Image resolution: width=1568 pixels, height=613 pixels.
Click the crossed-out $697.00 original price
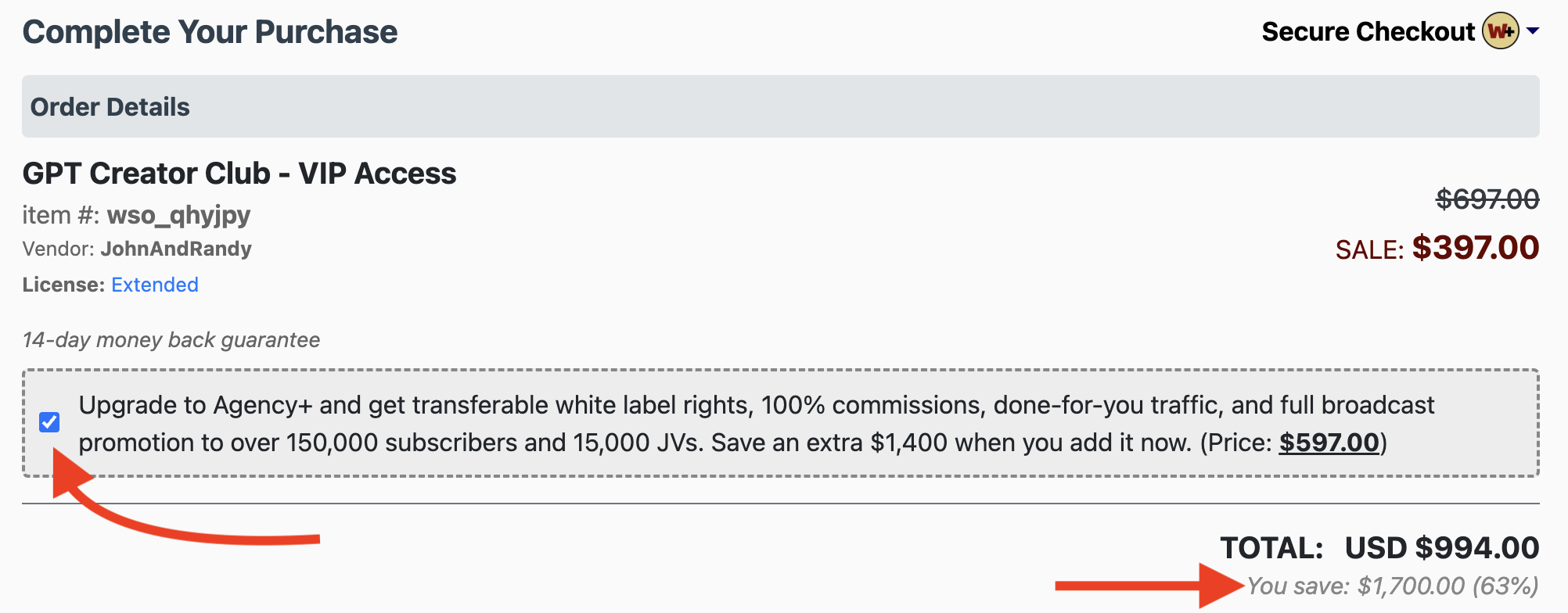pyautogui.click(x=1487, y=199)
